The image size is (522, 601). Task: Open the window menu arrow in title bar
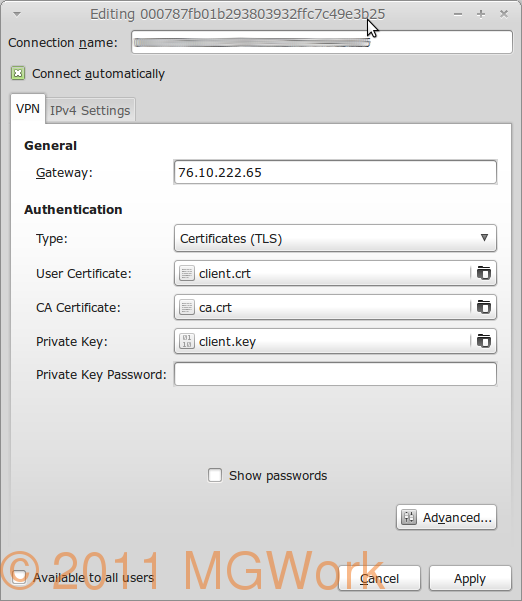[x=16, y=15]
